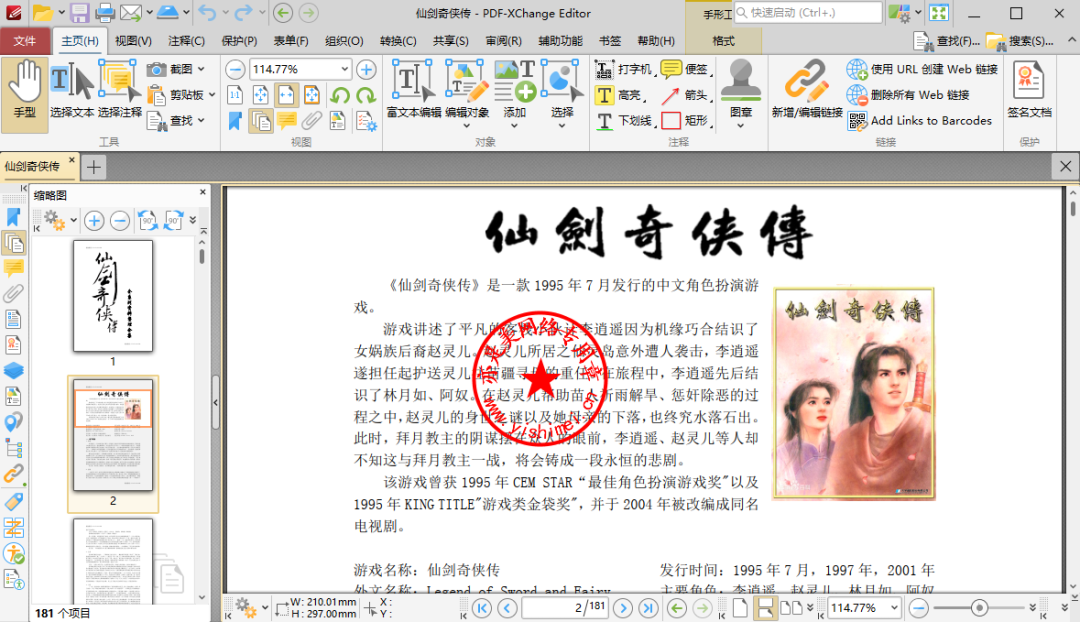
Task: Open the zoom percentage dropdown in ribbon
Action: point(345,69)
